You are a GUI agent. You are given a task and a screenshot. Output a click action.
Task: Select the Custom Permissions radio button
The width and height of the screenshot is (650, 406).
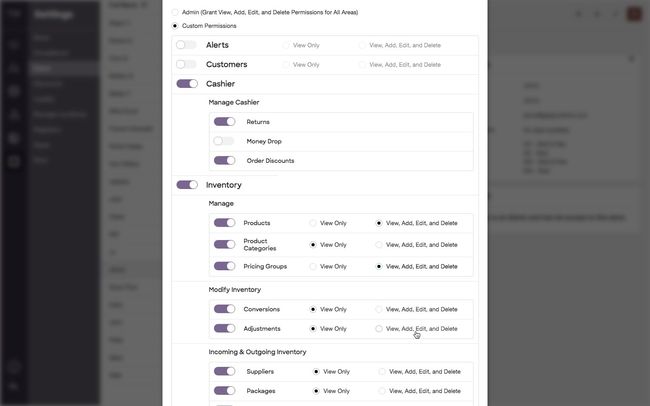pos(175,26)
